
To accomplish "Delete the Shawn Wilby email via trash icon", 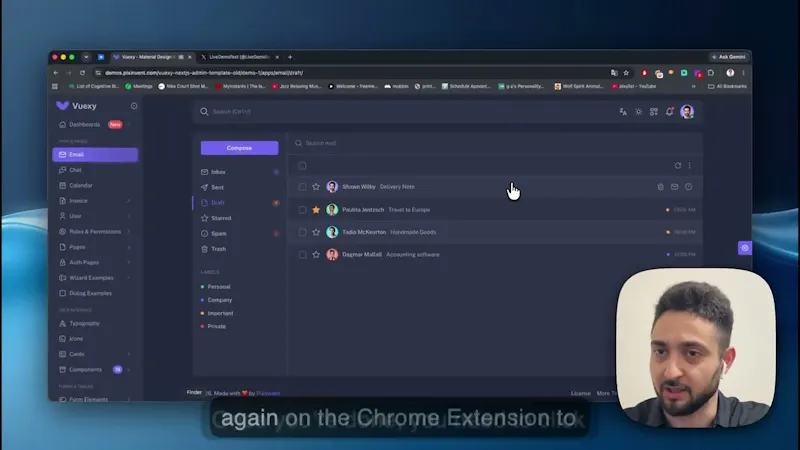I will pyautogui.click(x=661, y=187).
